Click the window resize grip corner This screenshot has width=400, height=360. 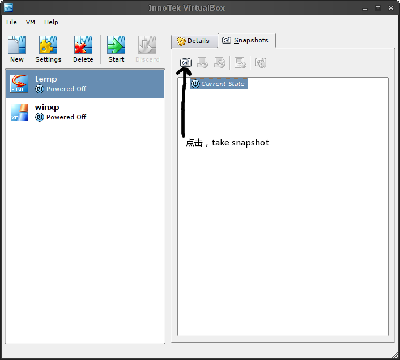coord(395,354)
